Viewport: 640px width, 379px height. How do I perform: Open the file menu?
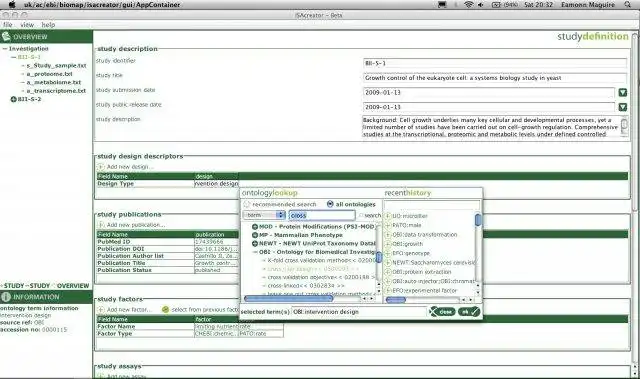8,24
